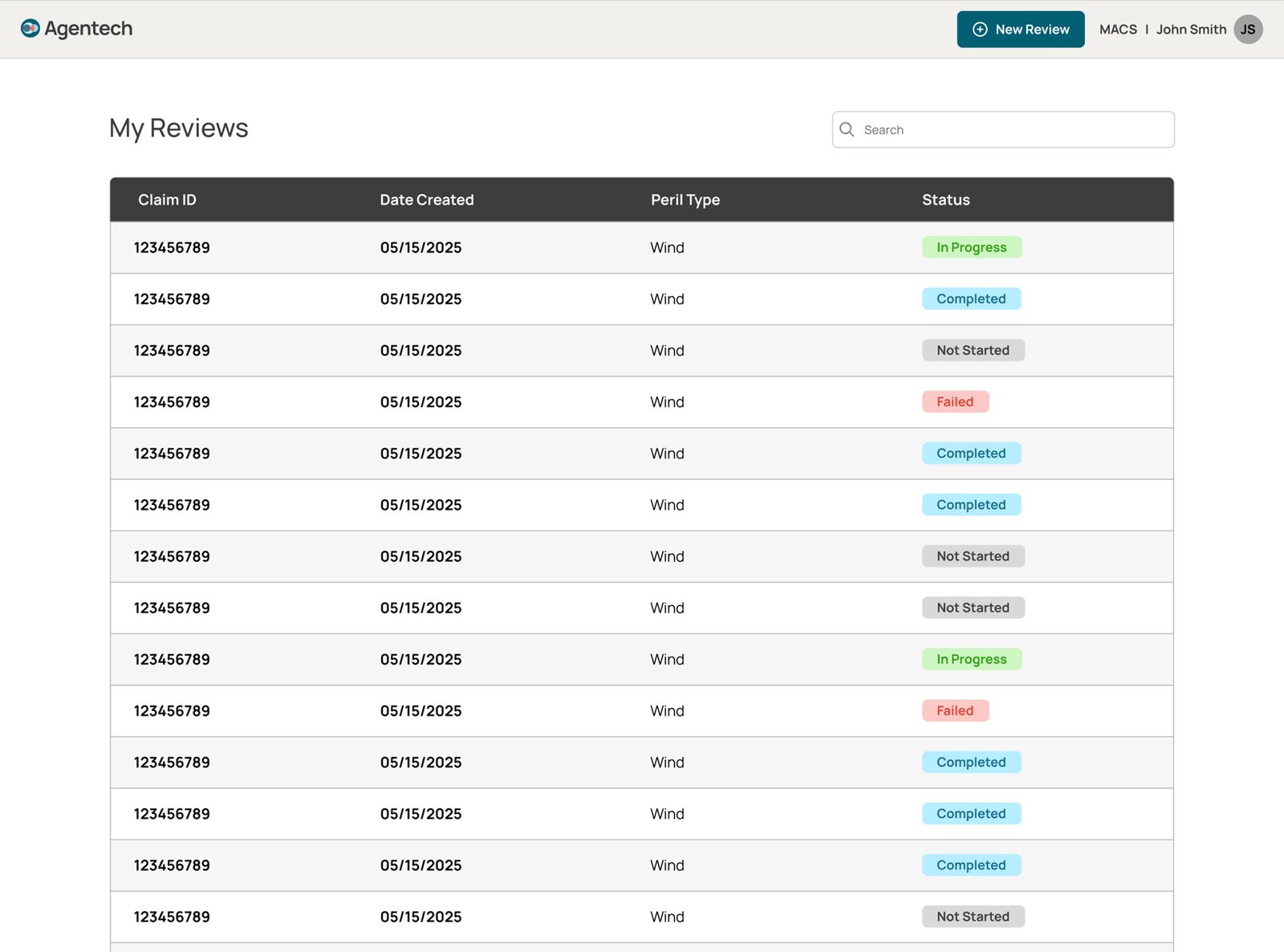Open the first In Progress review row
This screenshot has width=1284, height=952.
642,247
